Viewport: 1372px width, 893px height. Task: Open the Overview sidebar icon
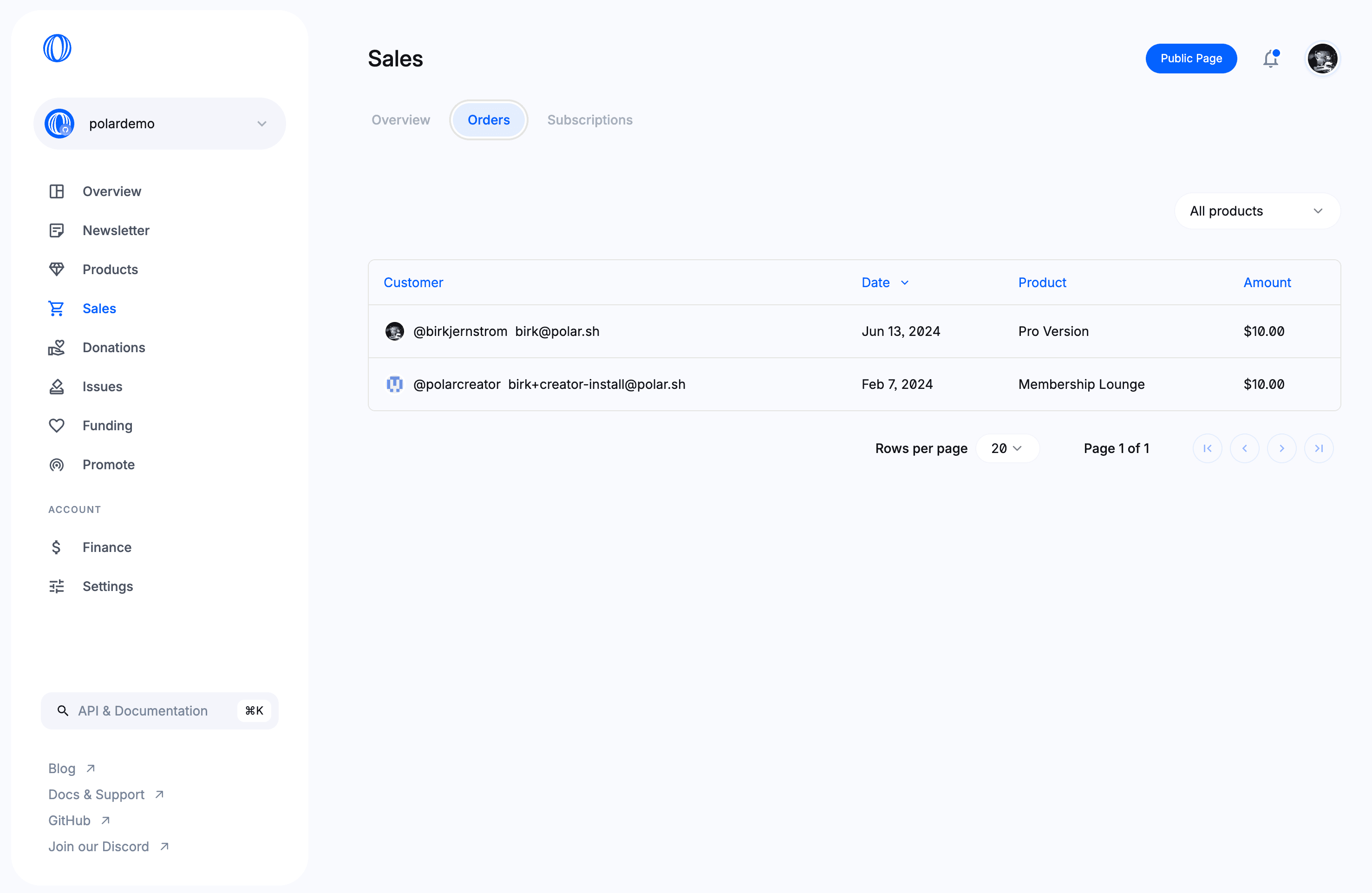(56, 191)
